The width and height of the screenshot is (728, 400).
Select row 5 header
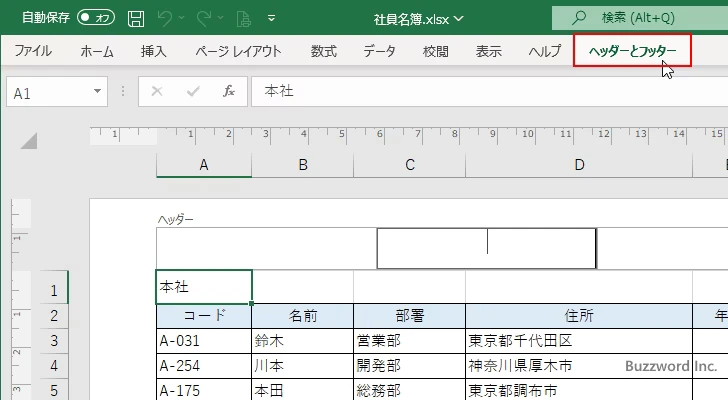[x=54, y=390]
